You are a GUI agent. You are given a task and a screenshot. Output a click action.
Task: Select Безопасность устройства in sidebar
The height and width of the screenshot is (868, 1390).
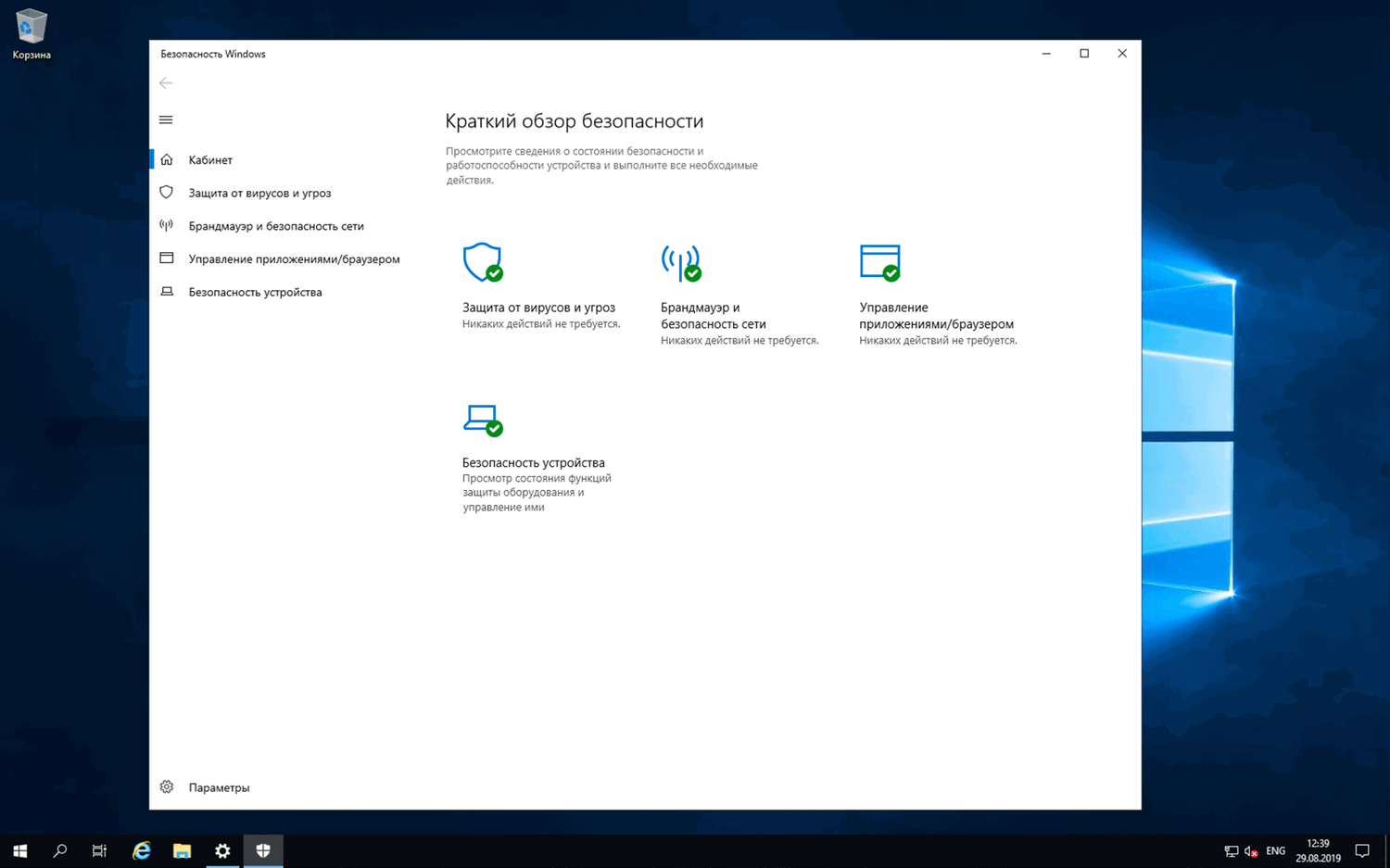[255, 292]
